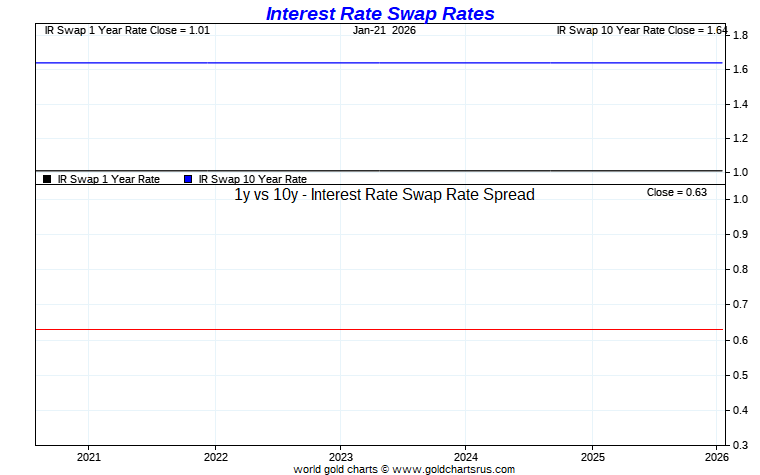Click the 'Interest Rate Swap Rates' chart title
The image size is (760, 475).
tap(380, 14)
